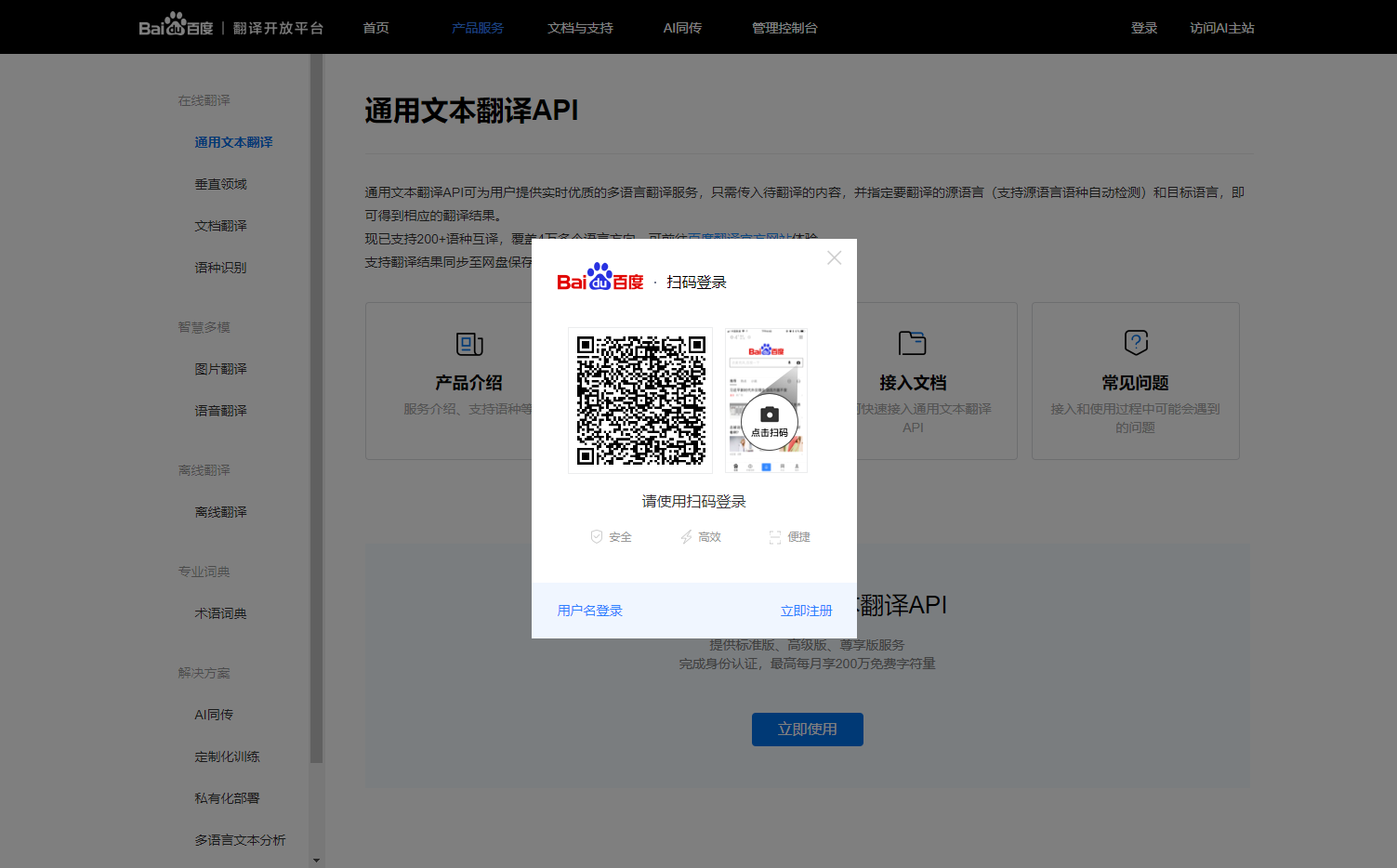Image resolution: width=1397 pixels, height=868 pixels.
Task: Select 术语词典 in sidebar
Action: 220,613
